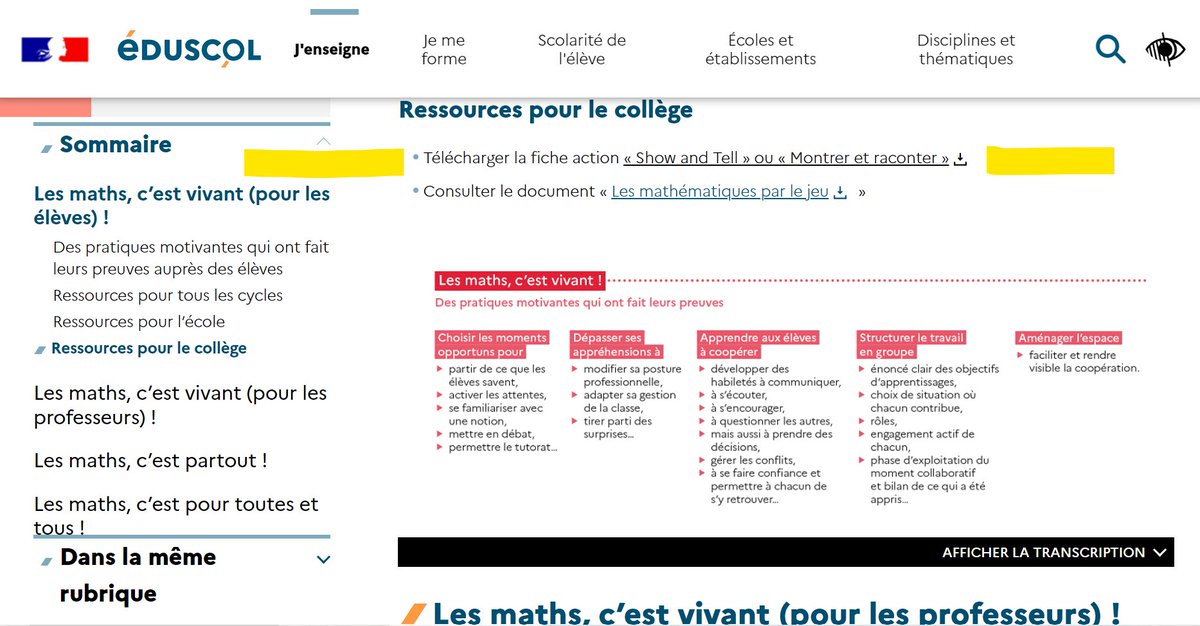Expand the Dans la même rubrique section
1200x626 pixels.
[x=322, y=560]
